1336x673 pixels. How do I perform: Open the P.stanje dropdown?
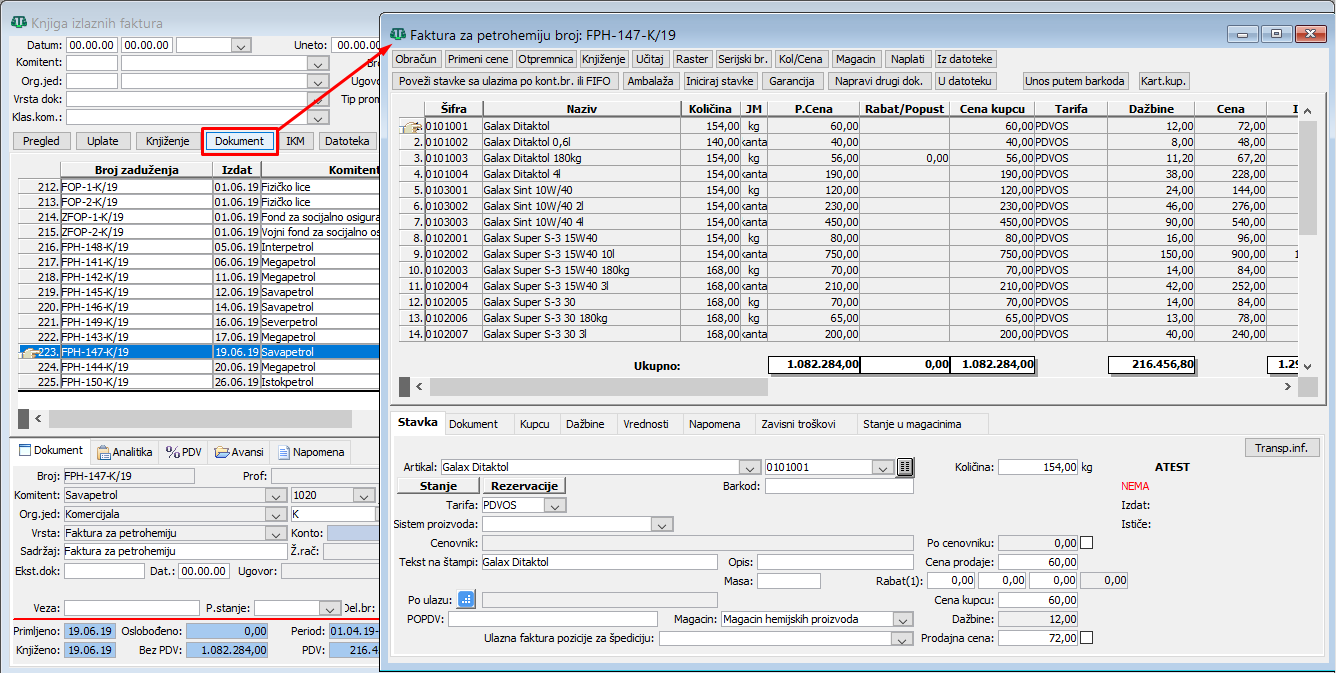coord(330,608)
